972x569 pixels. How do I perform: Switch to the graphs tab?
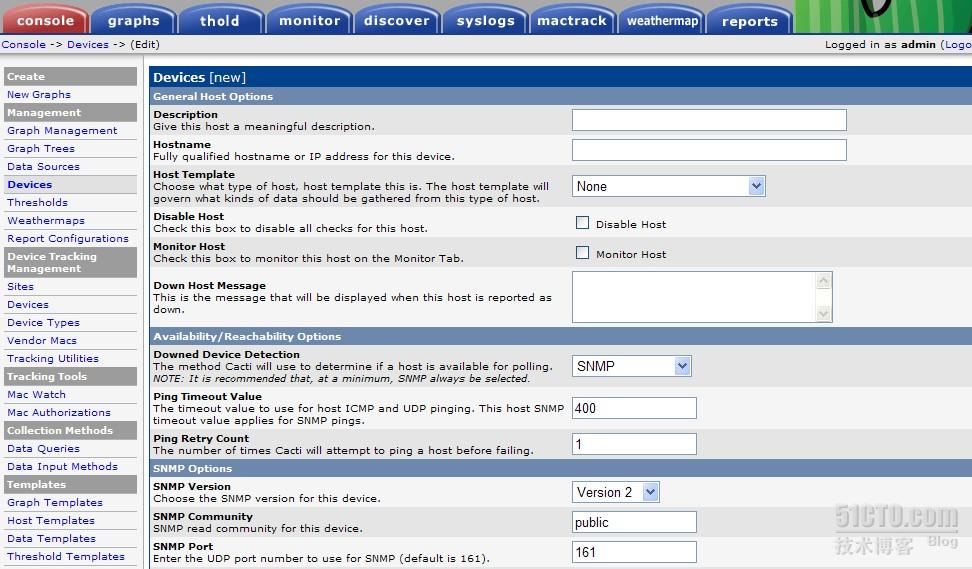coord(133,20)
